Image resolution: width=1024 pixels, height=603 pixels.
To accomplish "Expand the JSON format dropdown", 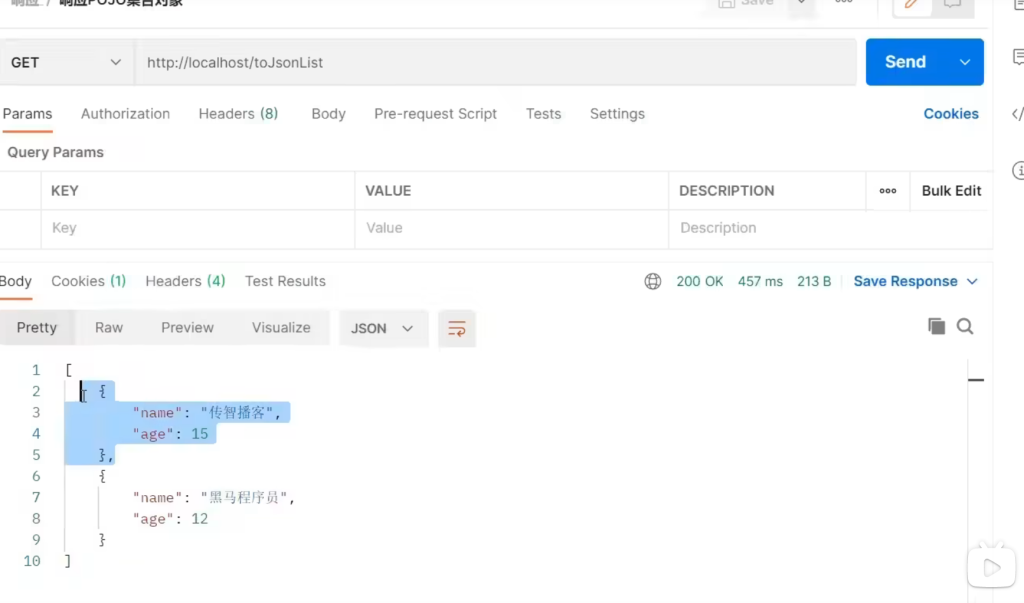I will [x=383, y=328].
